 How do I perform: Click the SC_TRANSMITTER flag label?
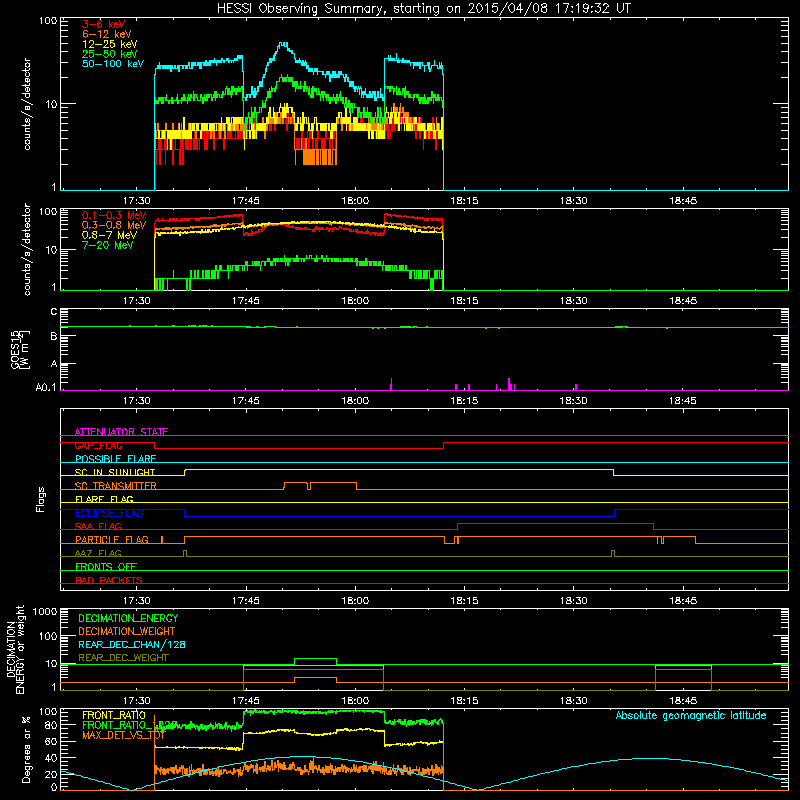(x=116, y=486)
